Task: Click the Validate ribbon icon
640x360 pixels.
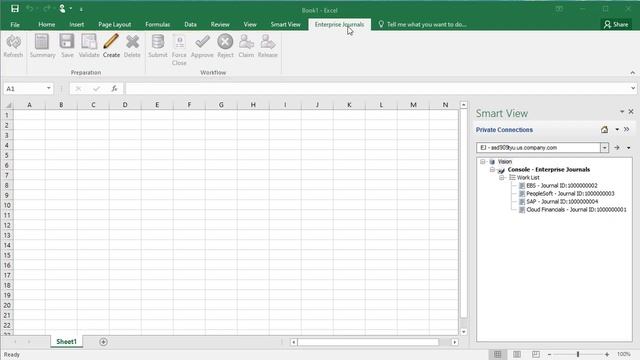Action: tap(89, 42)
